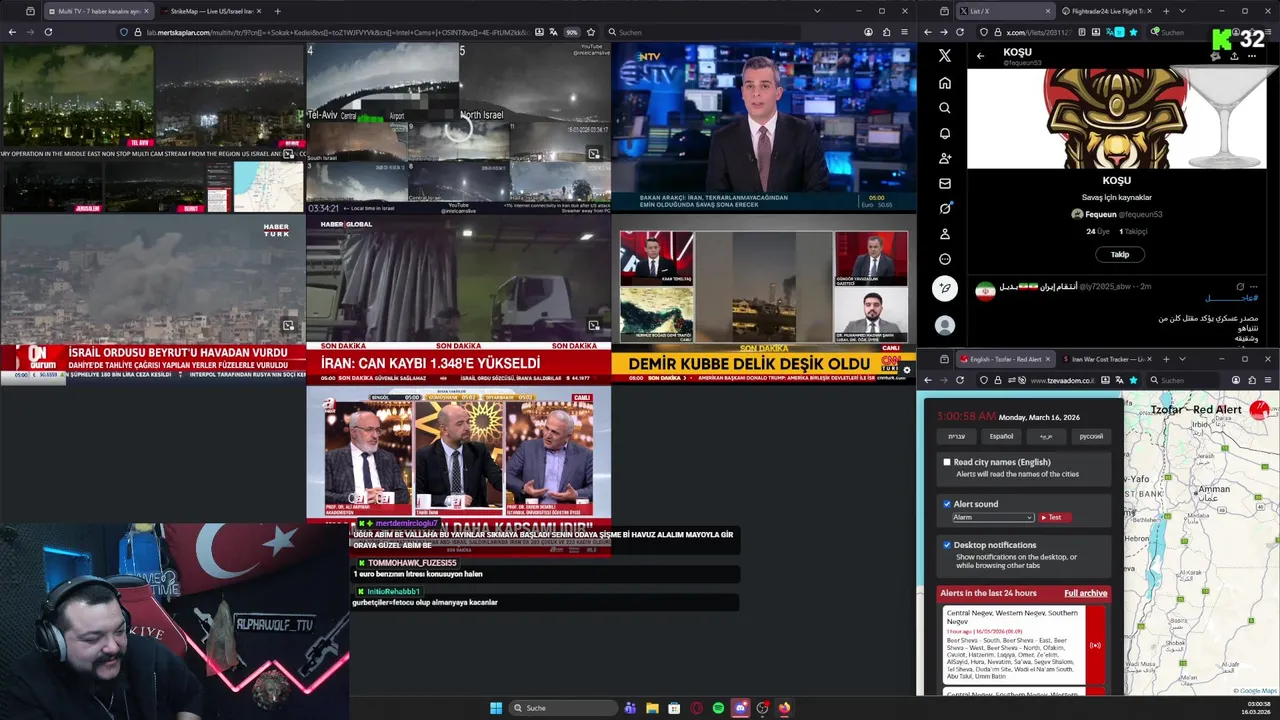Image resolution: width=1280 pixels, height=720 pixels.
Task: Switch to Iran War Cost Tracker tab
Action: click(1109, 359)
